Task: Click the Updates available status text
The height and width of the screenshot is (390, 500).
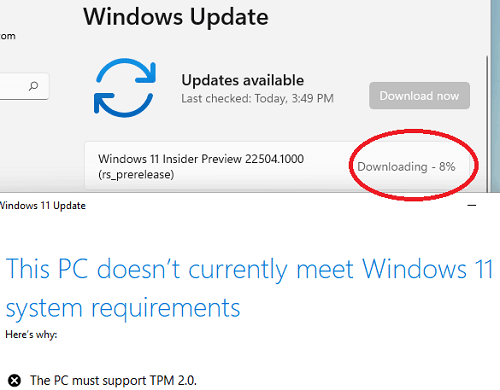Action: [243, 80]
